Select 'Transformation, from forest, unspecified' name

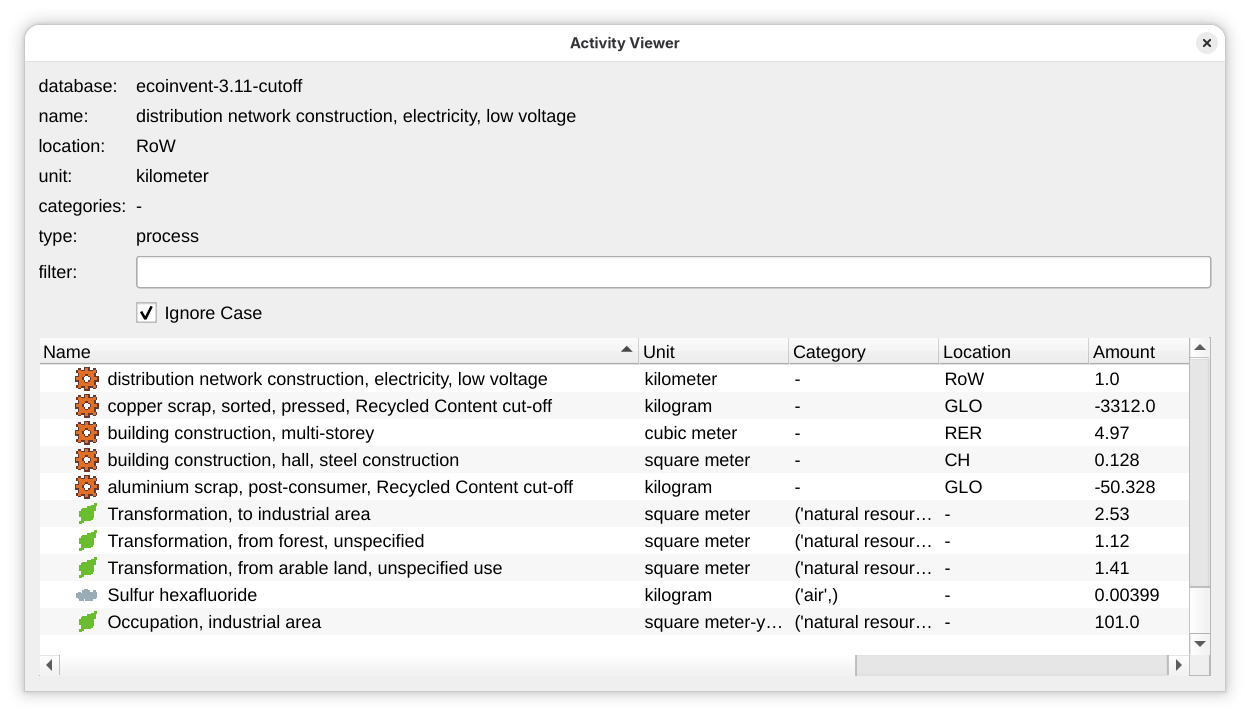(266, 541)
